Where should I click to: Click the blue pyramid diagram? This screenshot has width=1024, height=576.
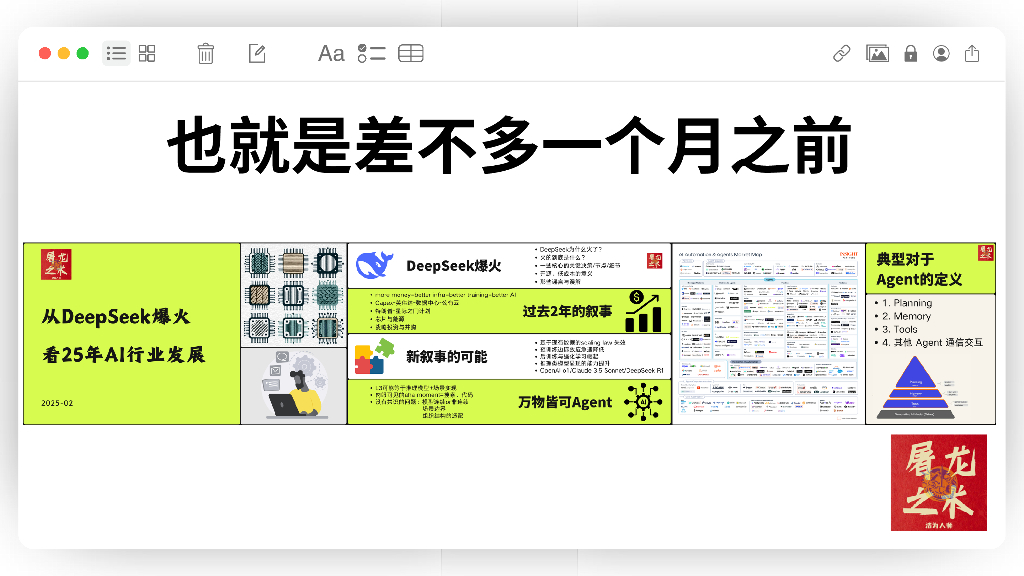pos(915,388)
